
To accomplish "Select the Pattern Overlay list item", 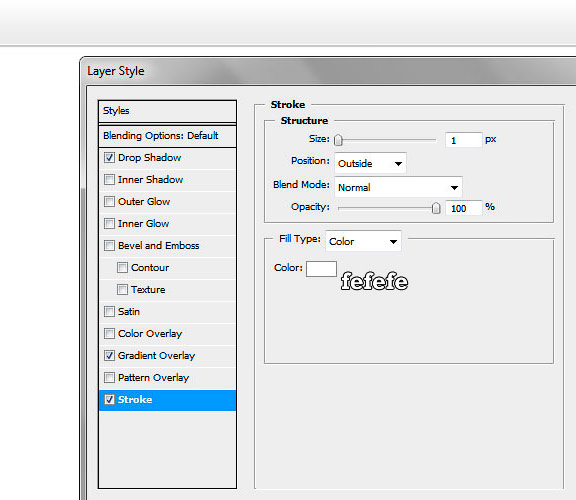I will (167, 378).
